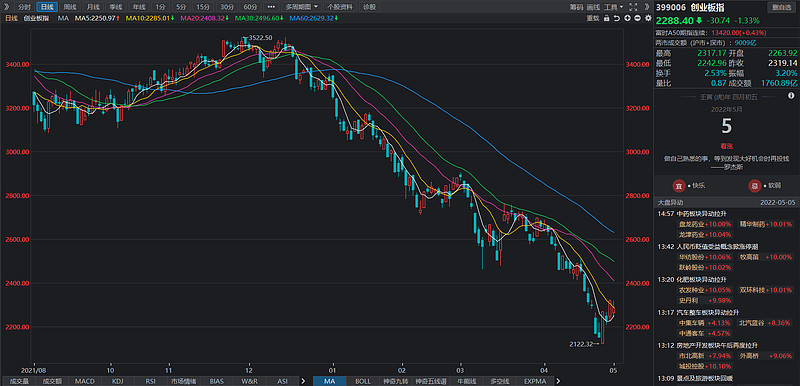The height and width of the screenshot is (386, 800).
Task: Select 神奇五线谱 overlay indicator
Action: [431, 381]
